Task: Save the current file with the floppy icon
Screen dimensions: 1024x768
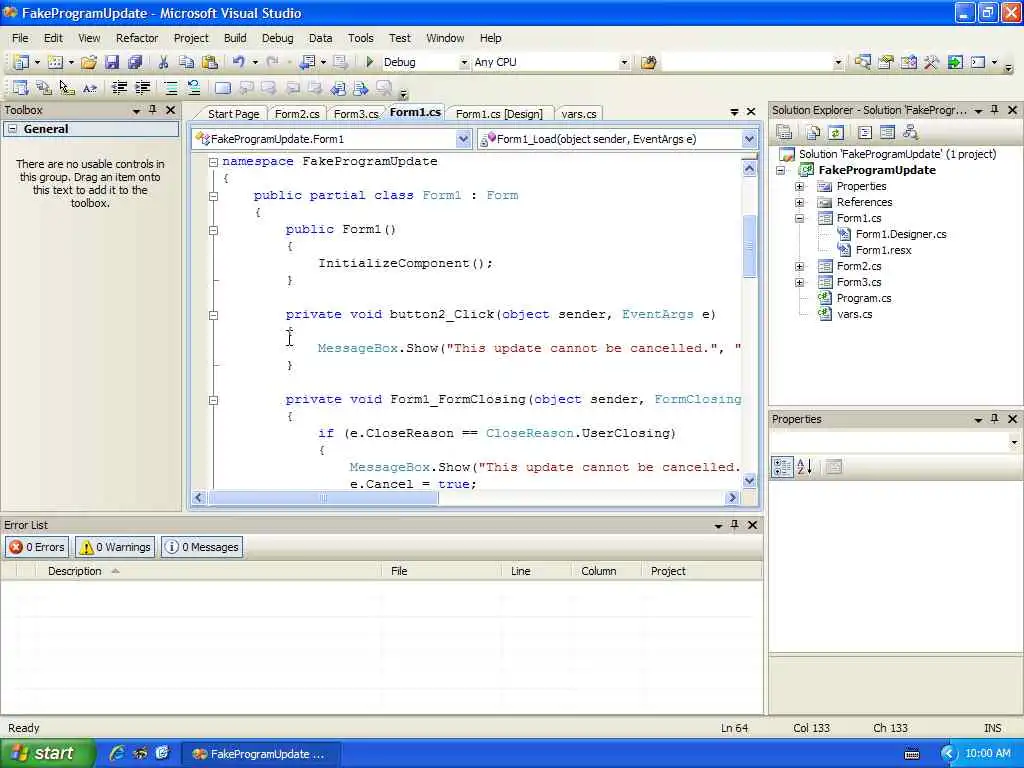Action: [112, 62]
